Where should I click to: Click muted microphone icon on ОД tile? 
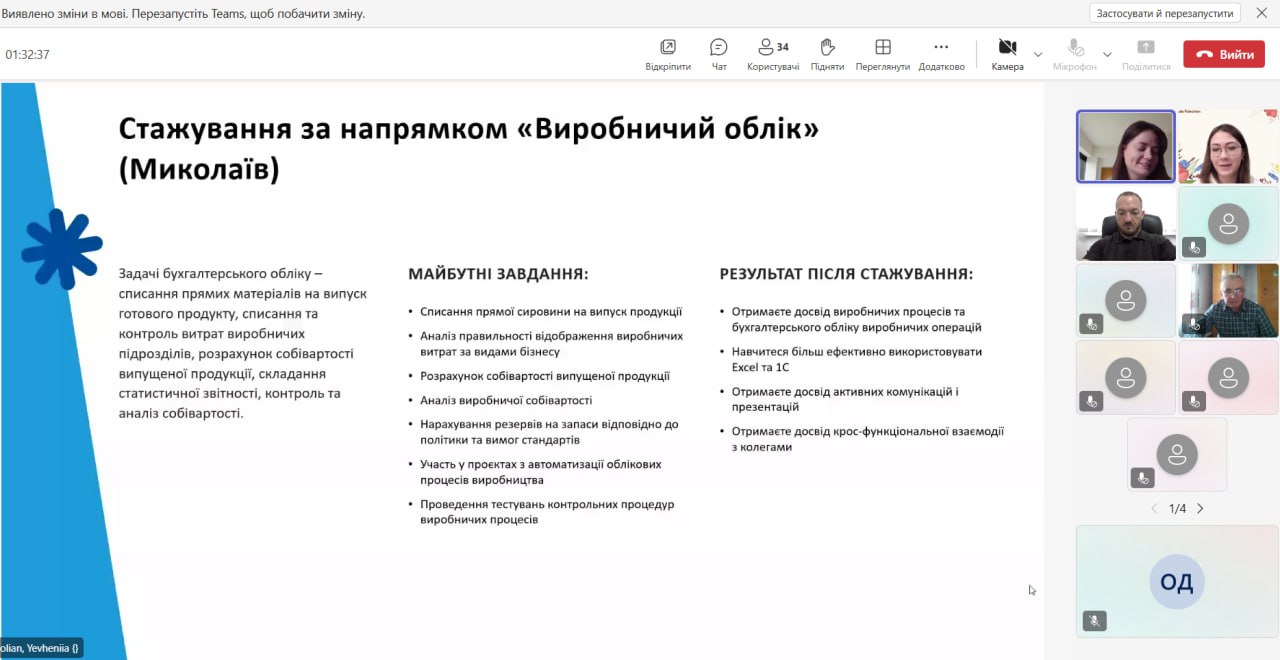pos(1094,621)
